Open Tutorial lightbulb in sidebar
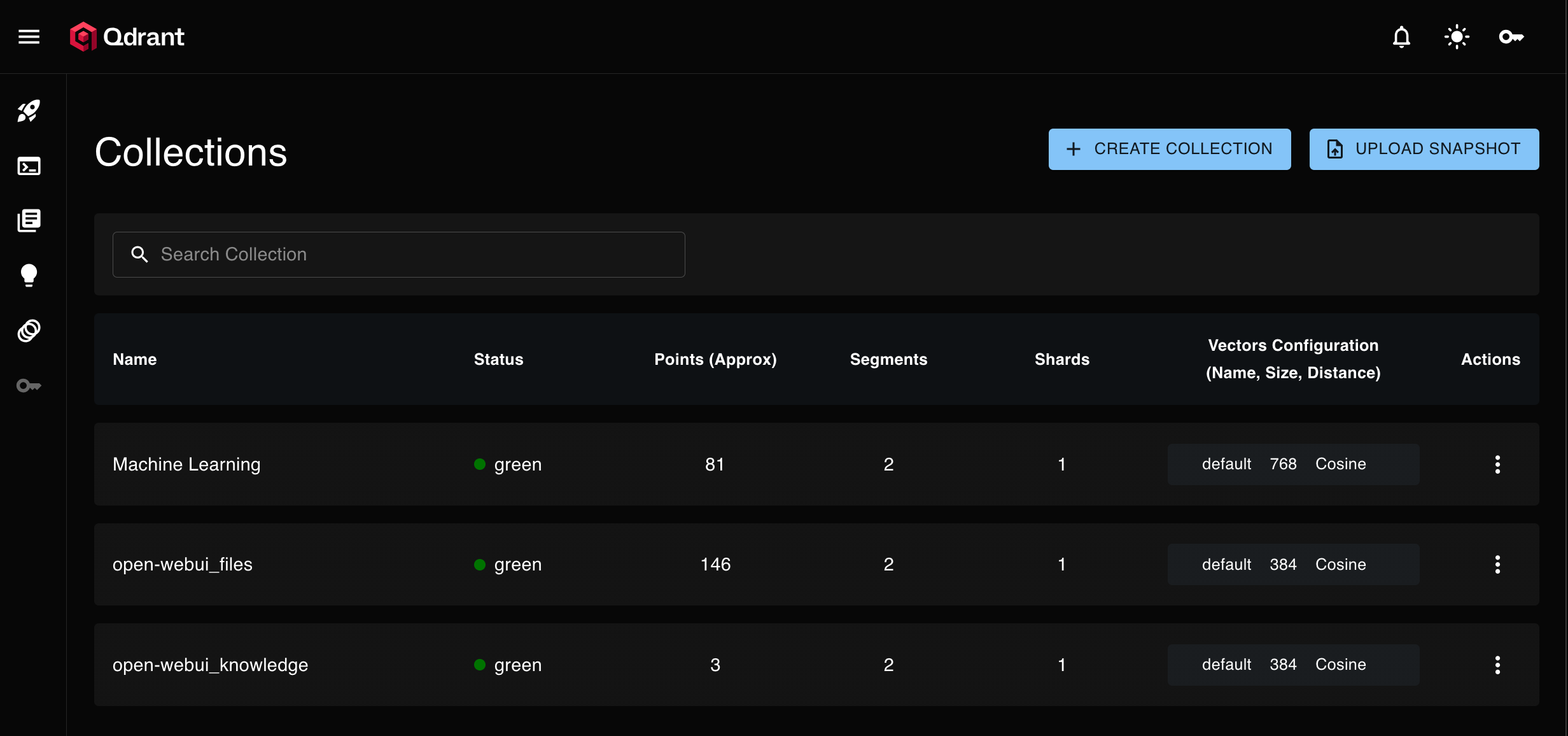1568x736 pixels. 29,275
